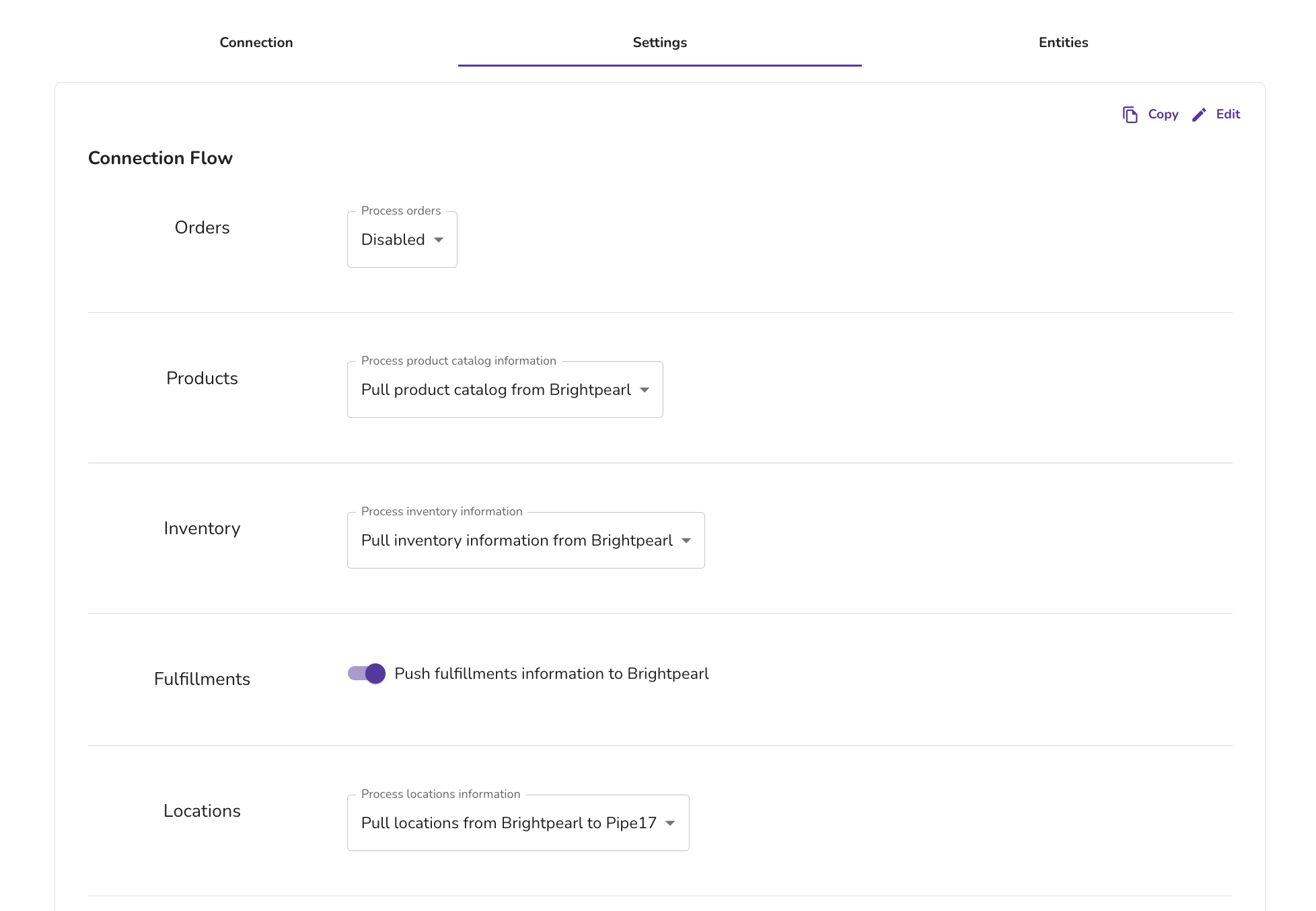Image resolution: width=1316 pixels, height=911 pixels.
Task: Click arrow next to Pull locations from Brightpearl to Pipe17
Action: point(670,824)
